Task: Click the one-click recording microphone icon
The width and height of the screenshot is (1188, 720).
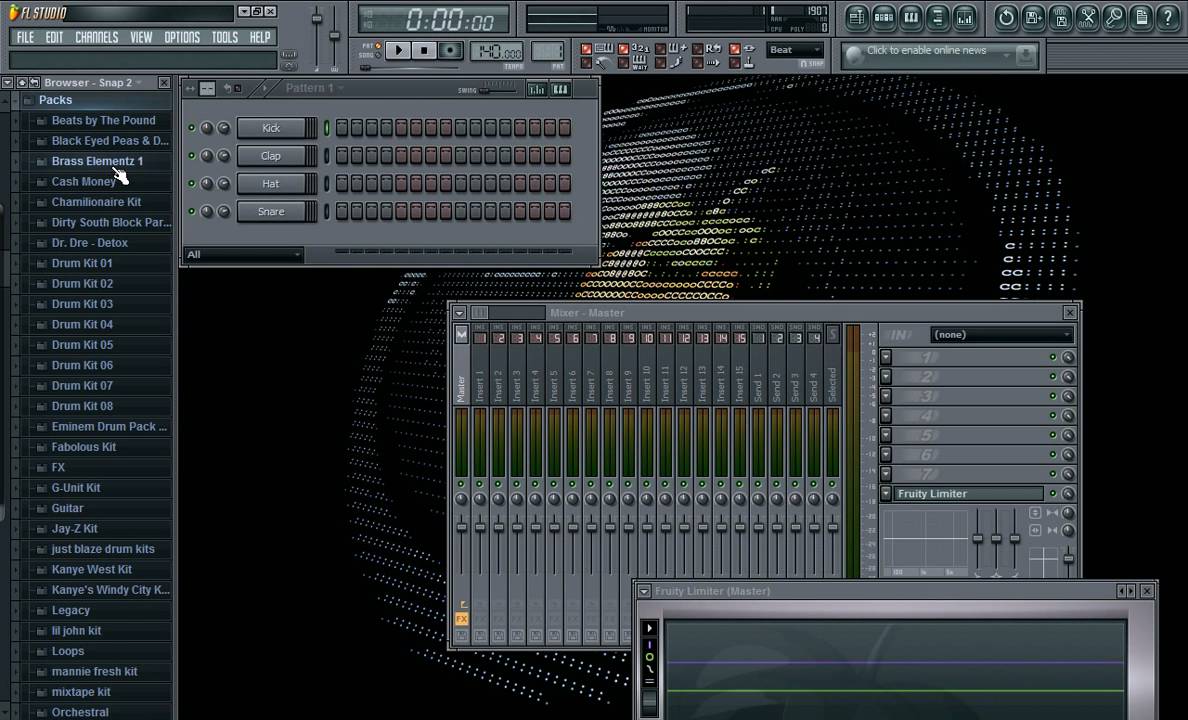Action: 1115,17
